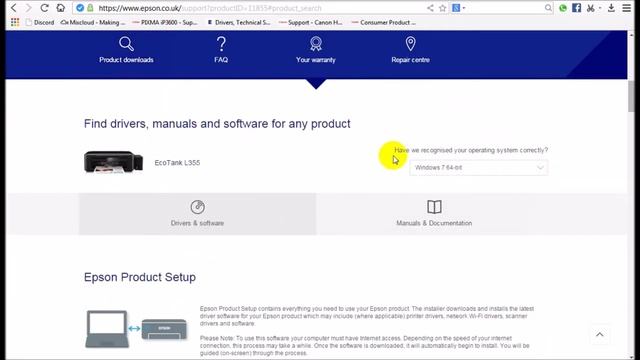Click the Your warranty ribbon icon
The image size is (640, 360).
point(316,44)
